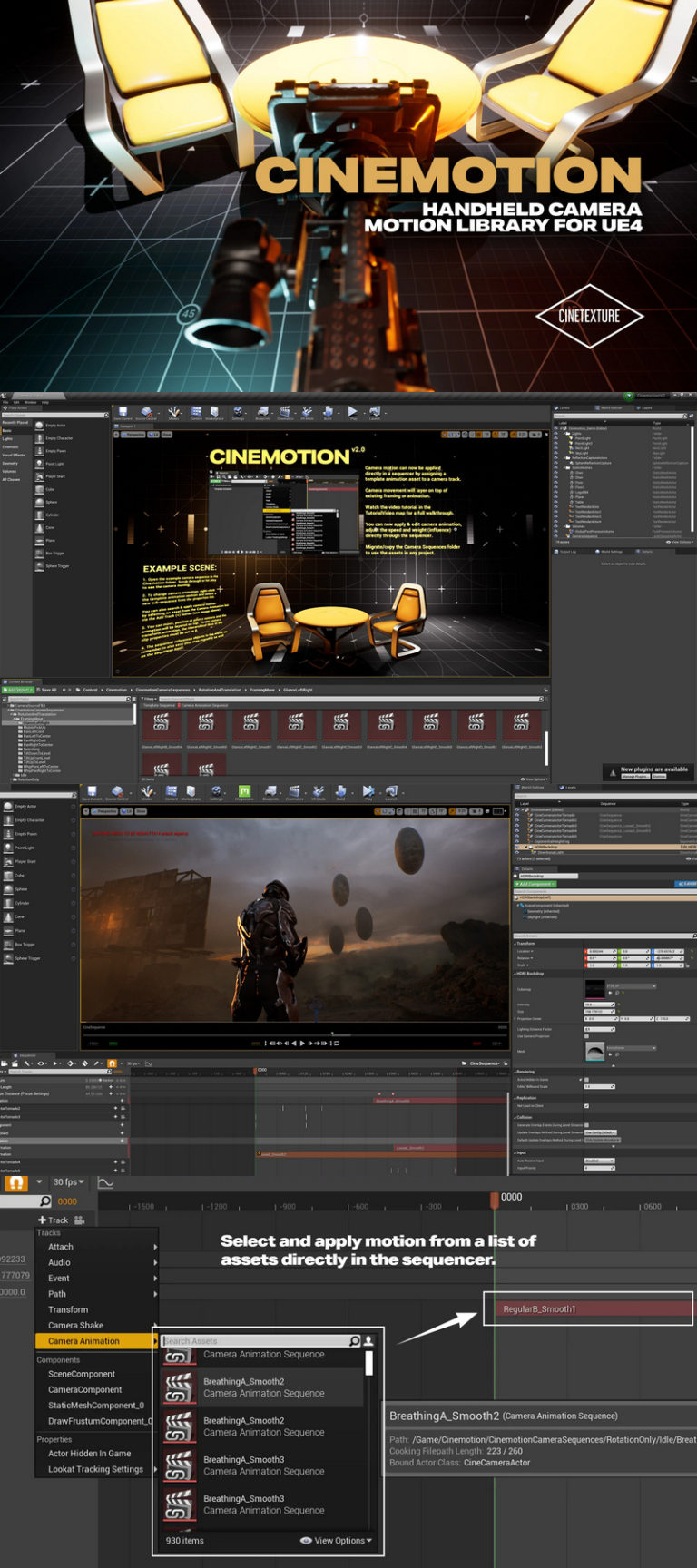Choose the Path track menu entry
The width and height of the screenshot is (697, 1568).
[x=96, y=1294]
